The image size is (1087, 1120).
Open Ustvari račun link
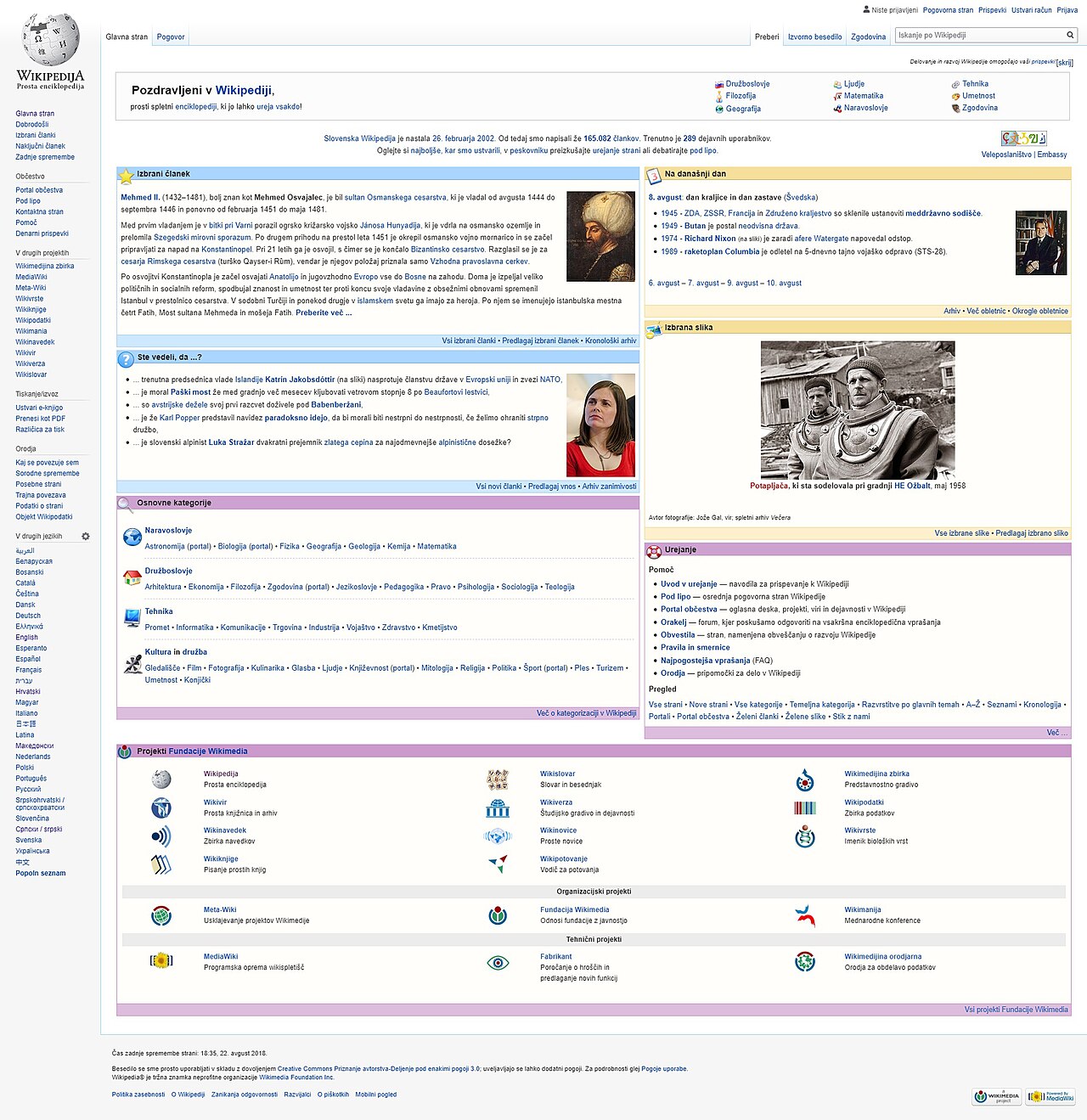(x=1031, y=10)
